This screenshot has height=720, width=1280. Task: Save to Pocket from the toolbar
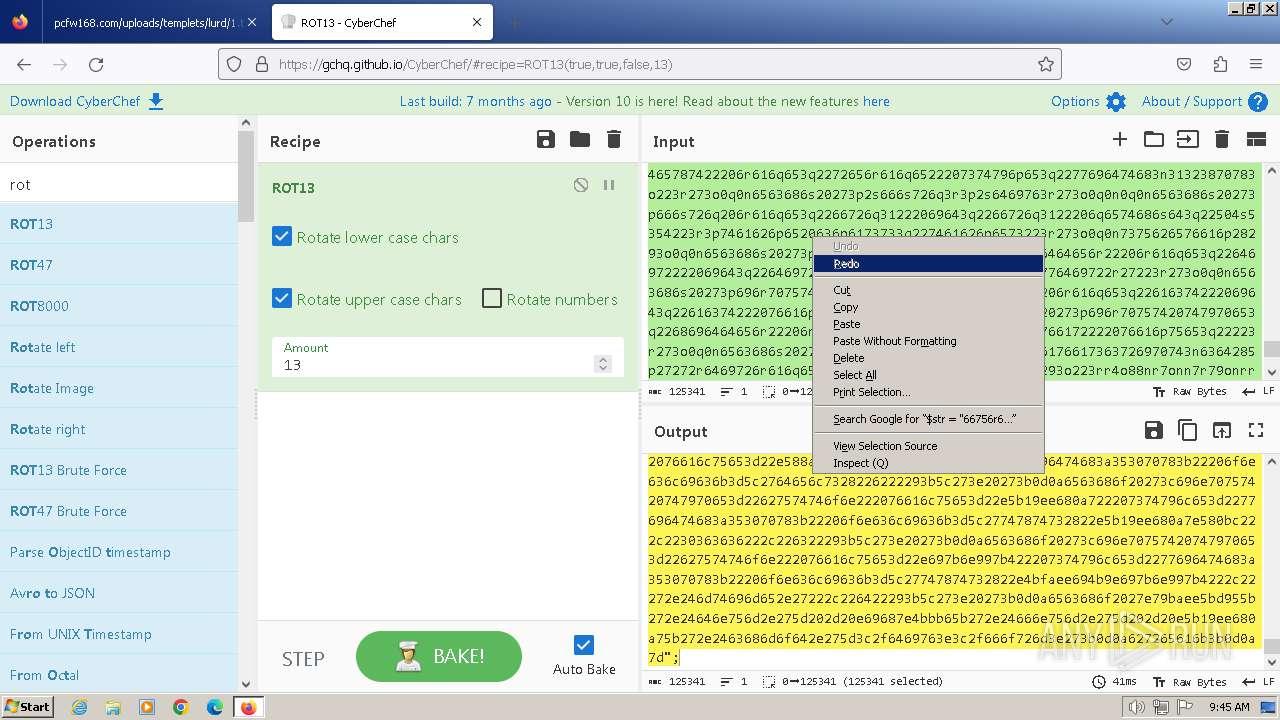[x=1184, y=64]
